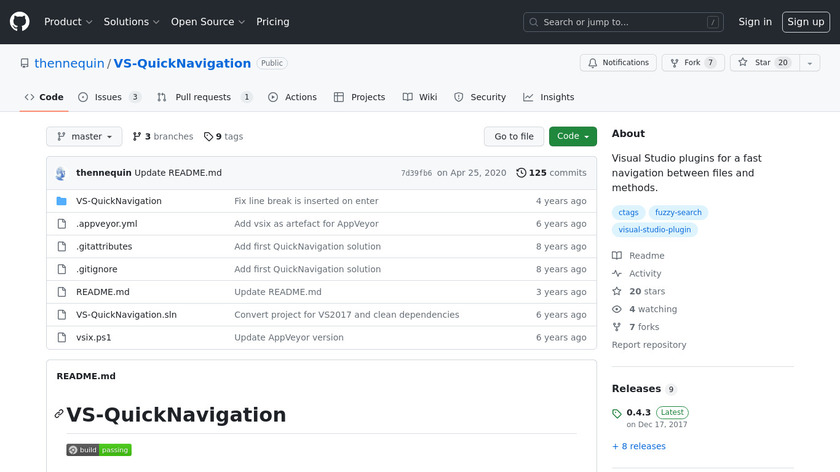The height and width of the screenshot is (472, 840).
Task: Click the fork icon in the Fork button
Action: [x=674, y=63]
